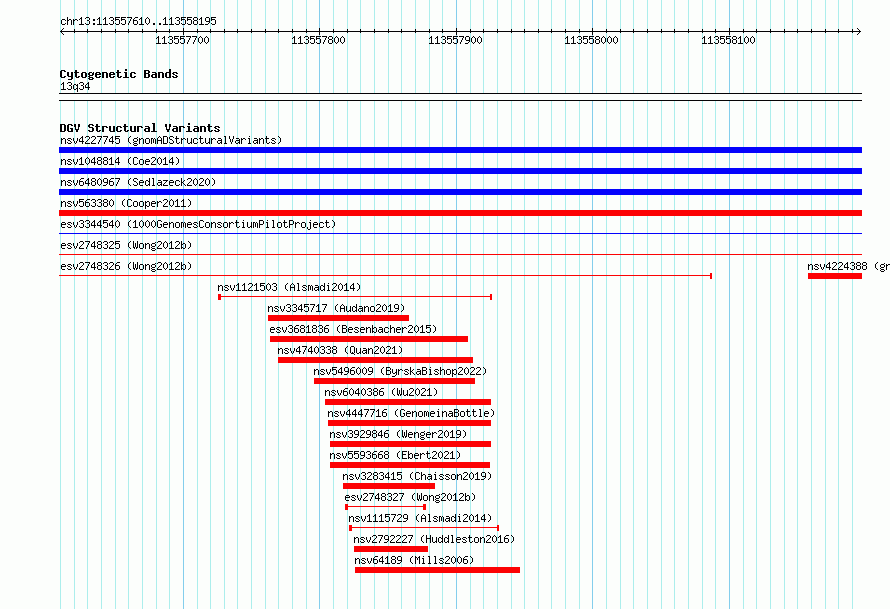
Task: Open esv2748327 Wong2012b label
Action: (410, 497)
